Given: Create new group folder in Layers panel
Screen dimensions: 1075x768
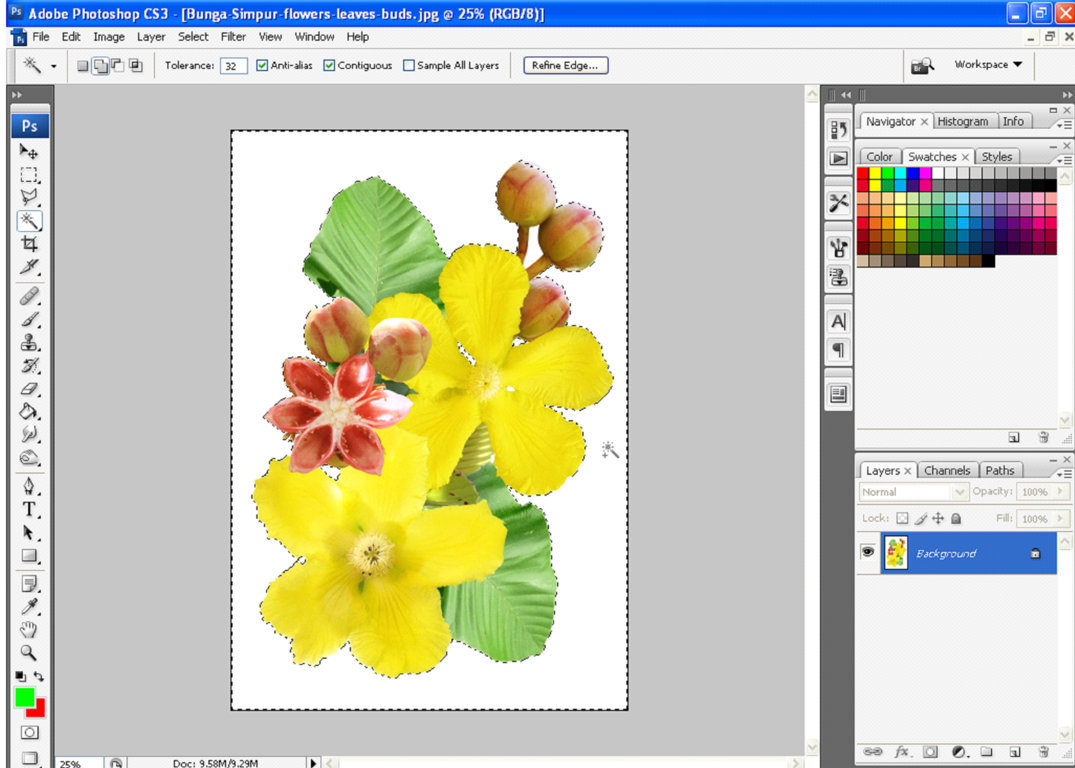Looking at the screenshot, I should click(x=987, y=752).
